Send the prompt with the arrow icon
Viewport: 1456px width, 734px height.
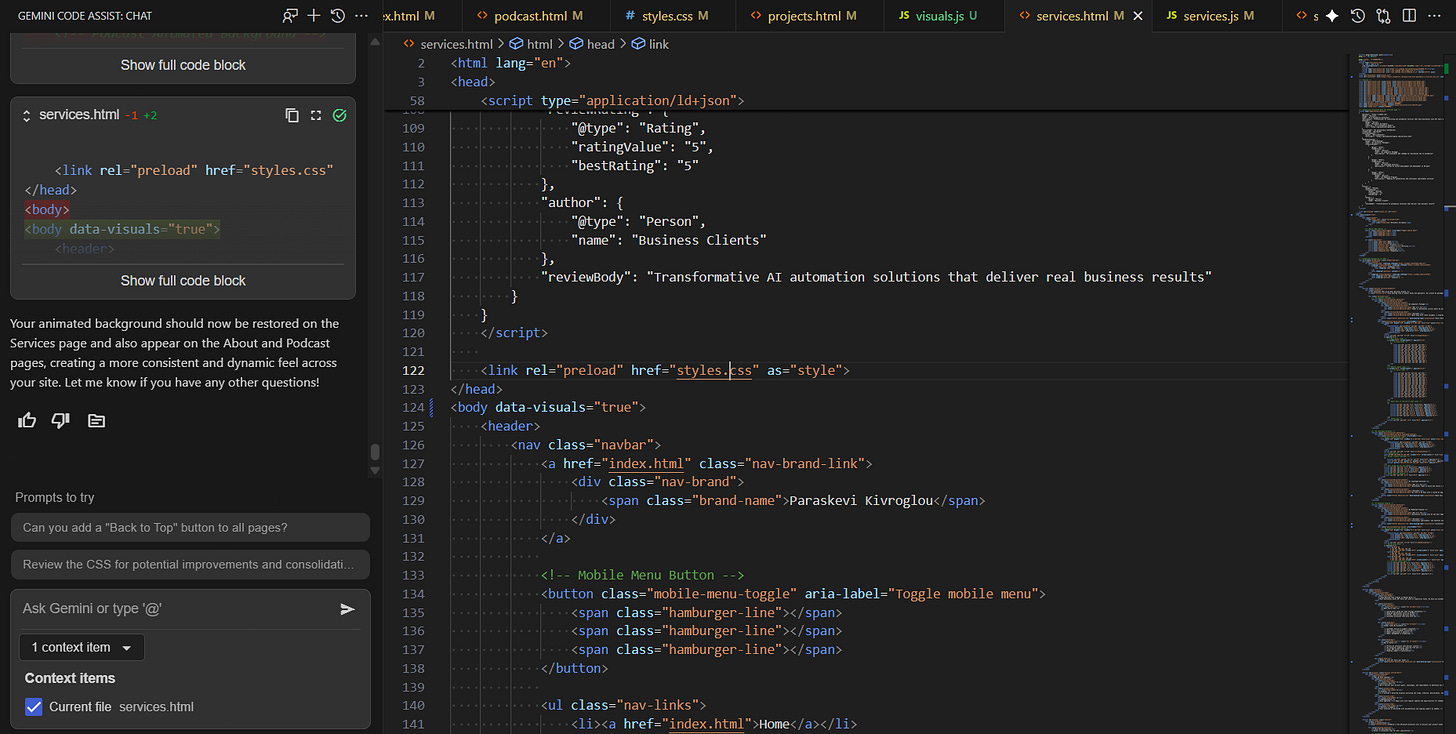[348, 609]
